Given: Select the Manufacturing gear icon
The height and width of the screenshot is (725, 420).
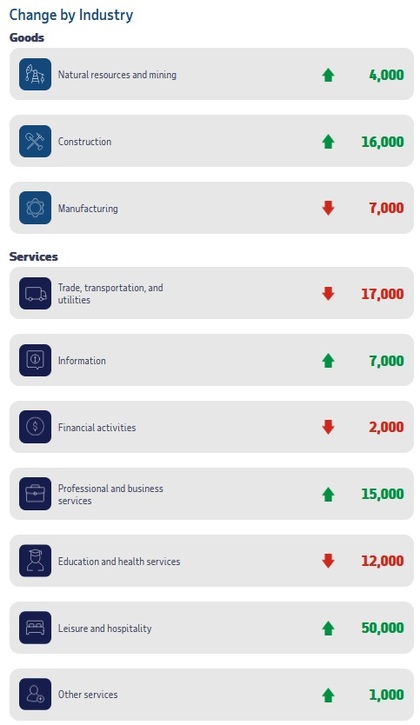Looking at the screenshot, I should 35,208.
